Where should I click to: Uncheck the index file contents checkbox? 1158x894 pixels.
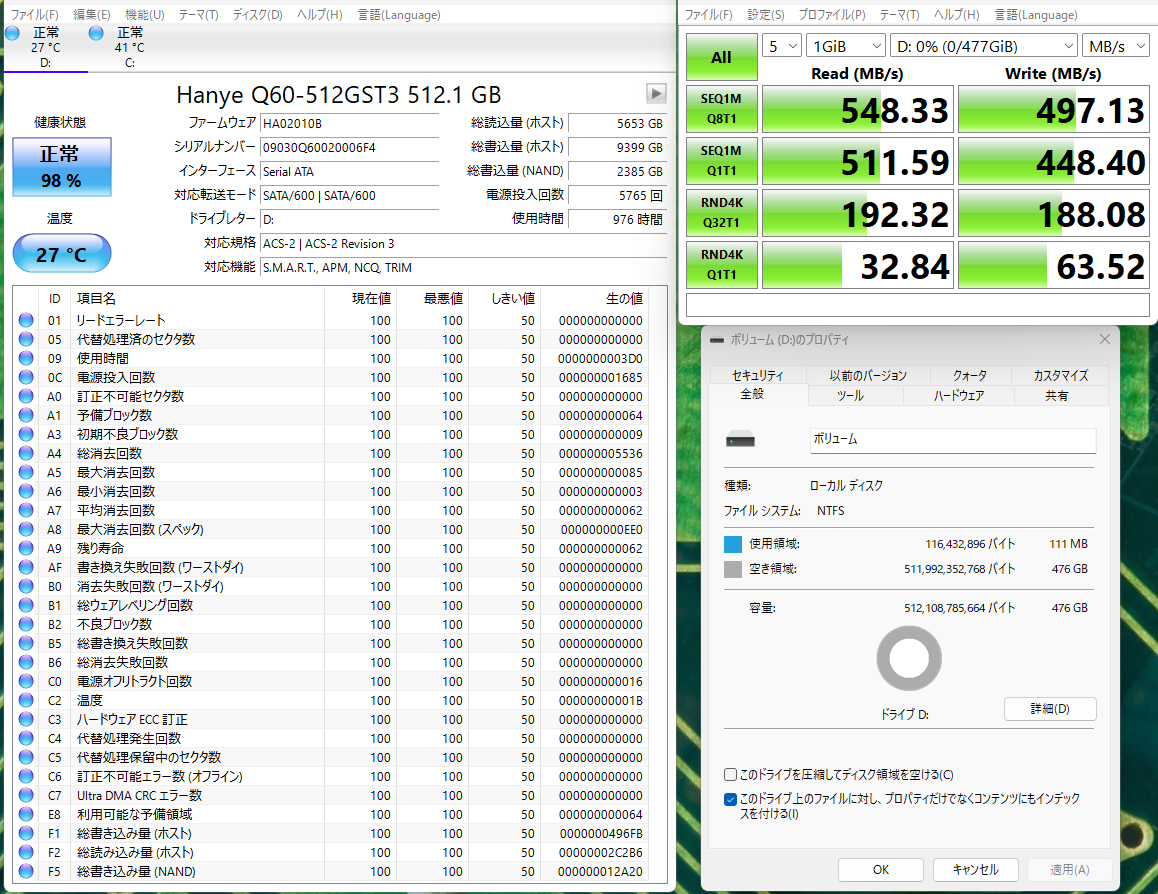tap(731, 799)
